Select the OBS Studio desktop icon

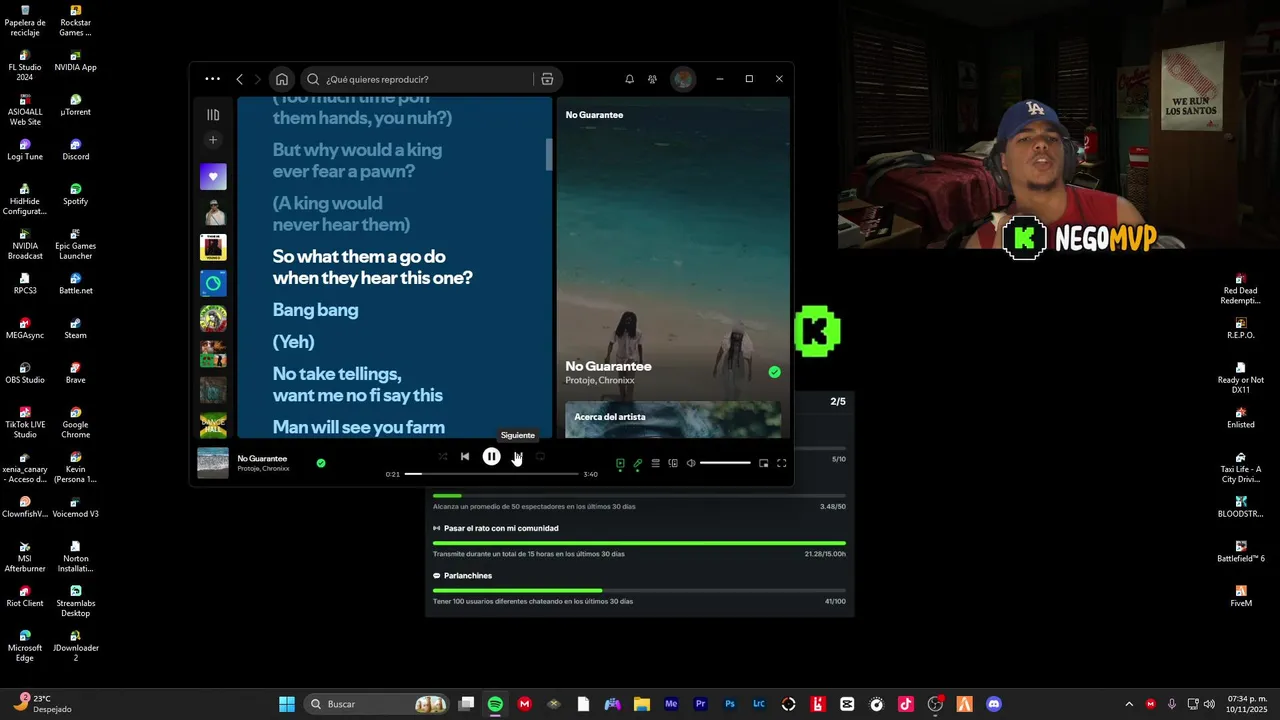point(25,372)
